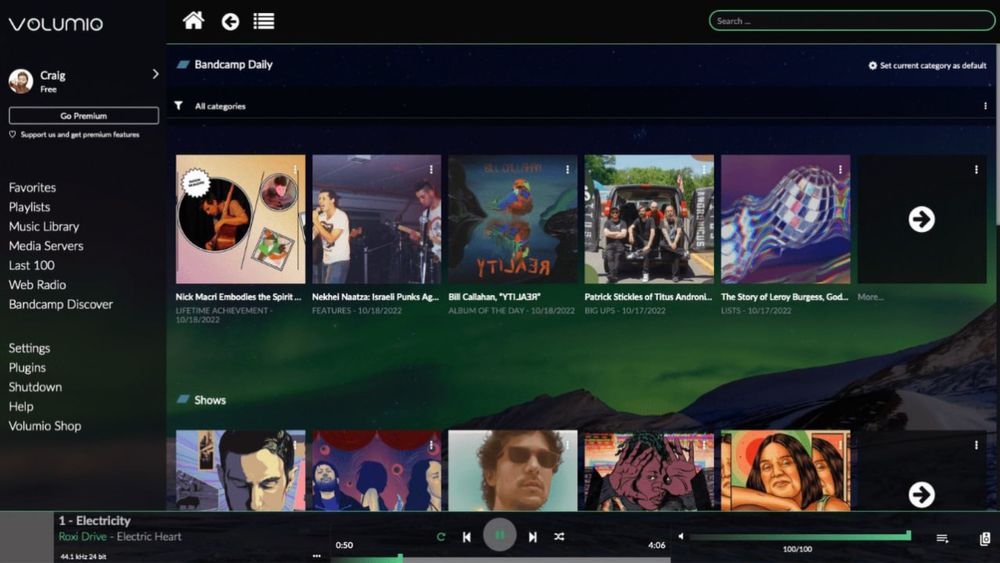The height and width of the screenshot is (563, 1000).
Task: Skip to next track
Action: (x=533, y=537)
